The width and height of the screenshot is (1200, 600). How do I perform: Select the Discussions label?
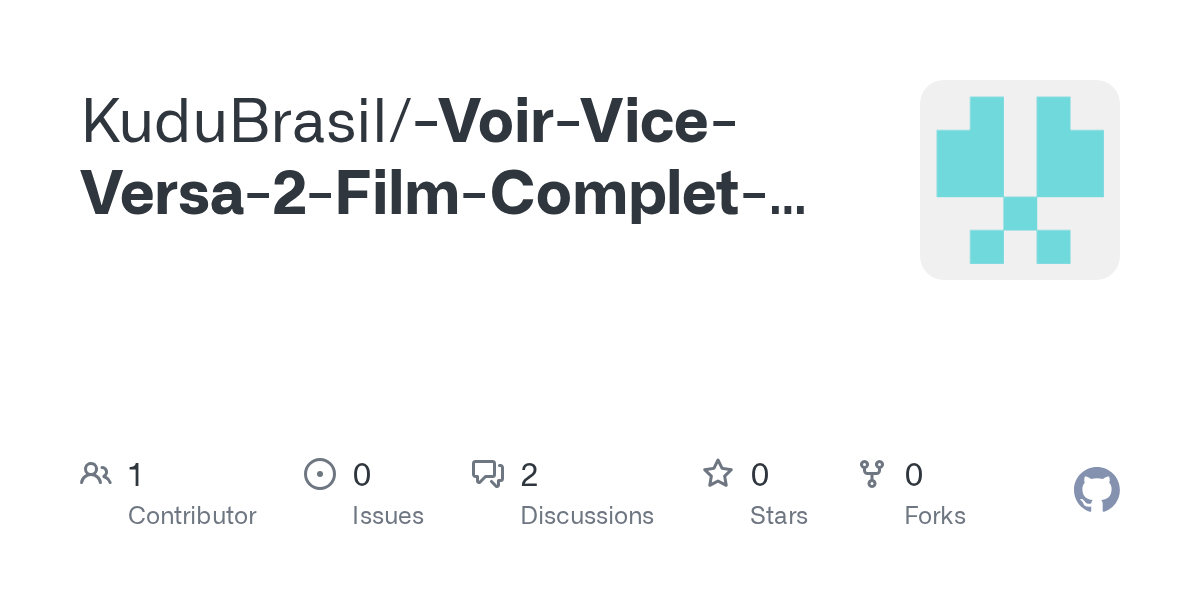point(587,516)
